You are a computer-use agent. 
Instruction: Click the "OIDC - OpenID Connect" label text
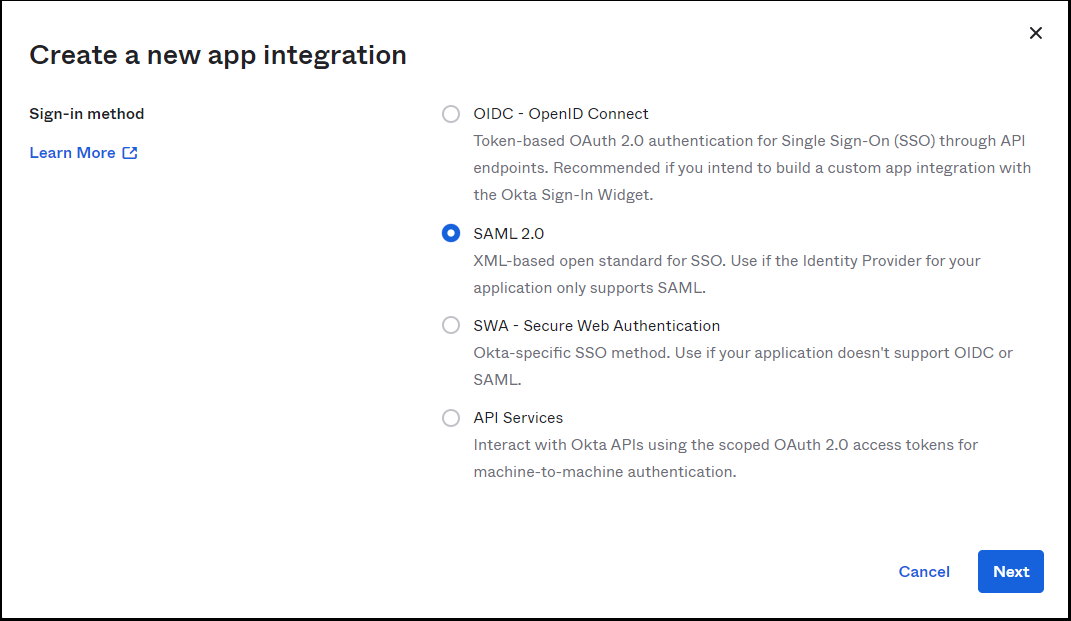coord(560,114)
